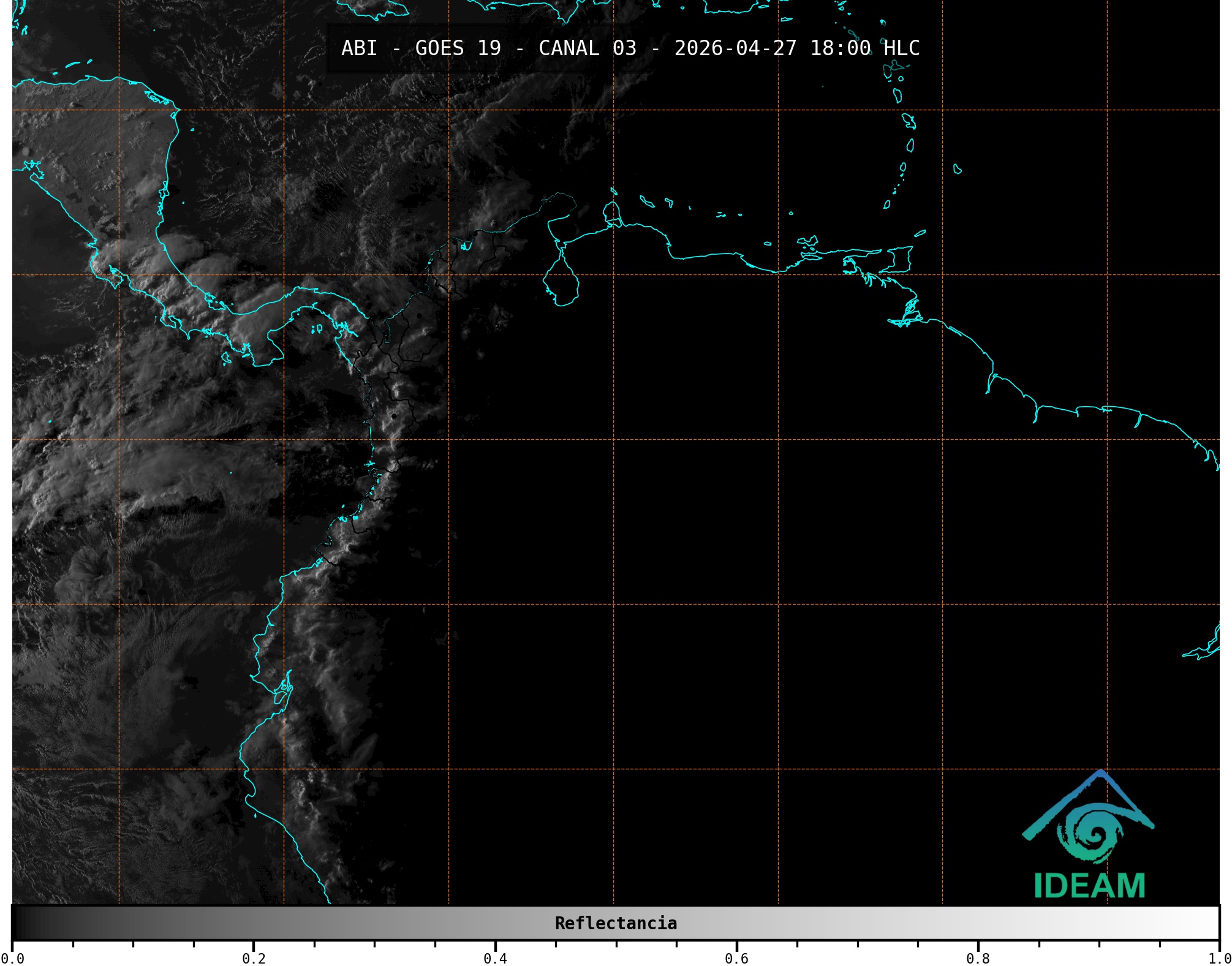
Task: Click the IDEAM green text label
Action: 1089,886
